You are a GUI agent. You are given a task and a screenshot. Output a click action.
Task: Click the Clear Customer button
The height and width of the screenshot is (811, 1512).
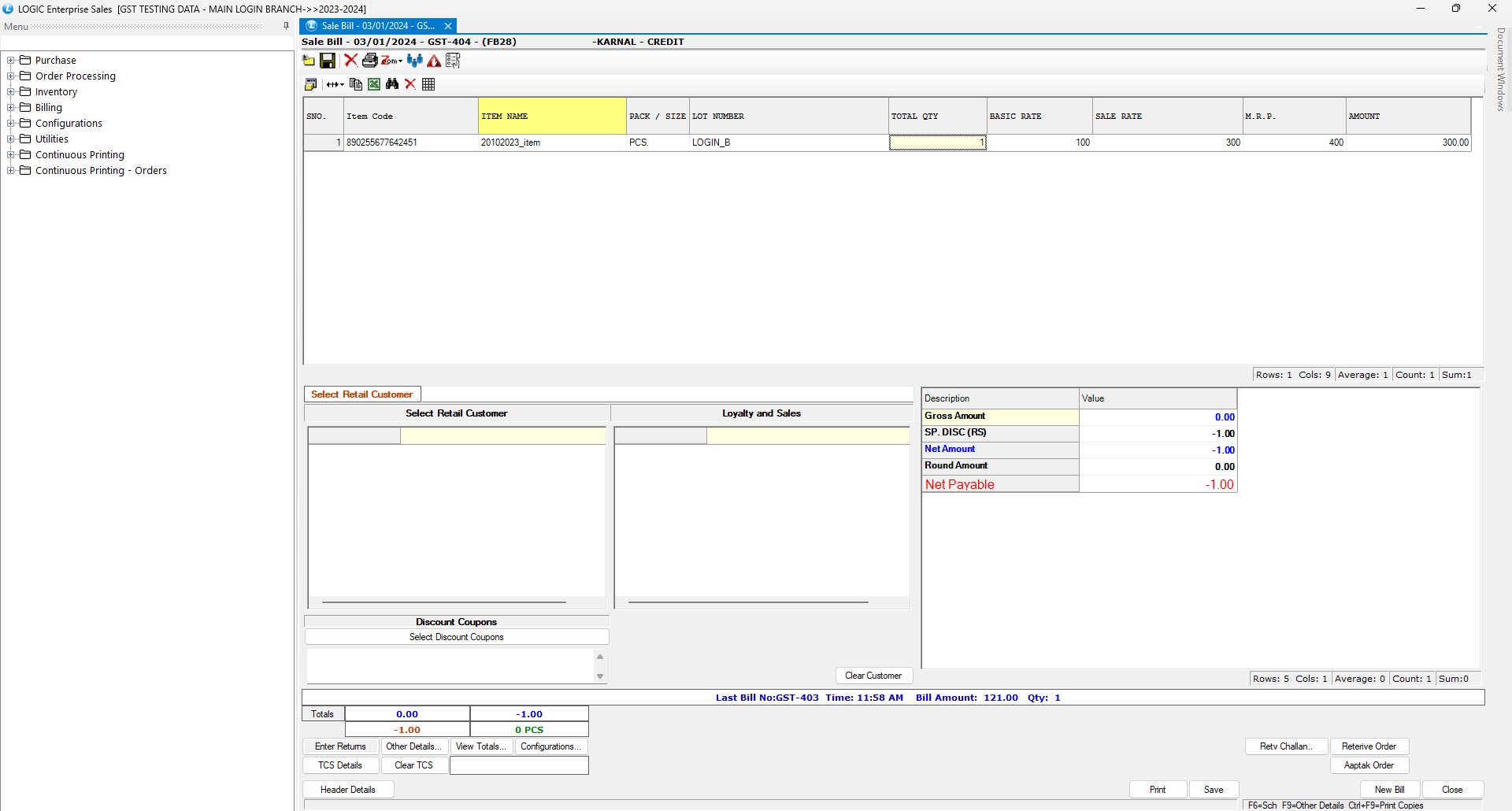873,676
